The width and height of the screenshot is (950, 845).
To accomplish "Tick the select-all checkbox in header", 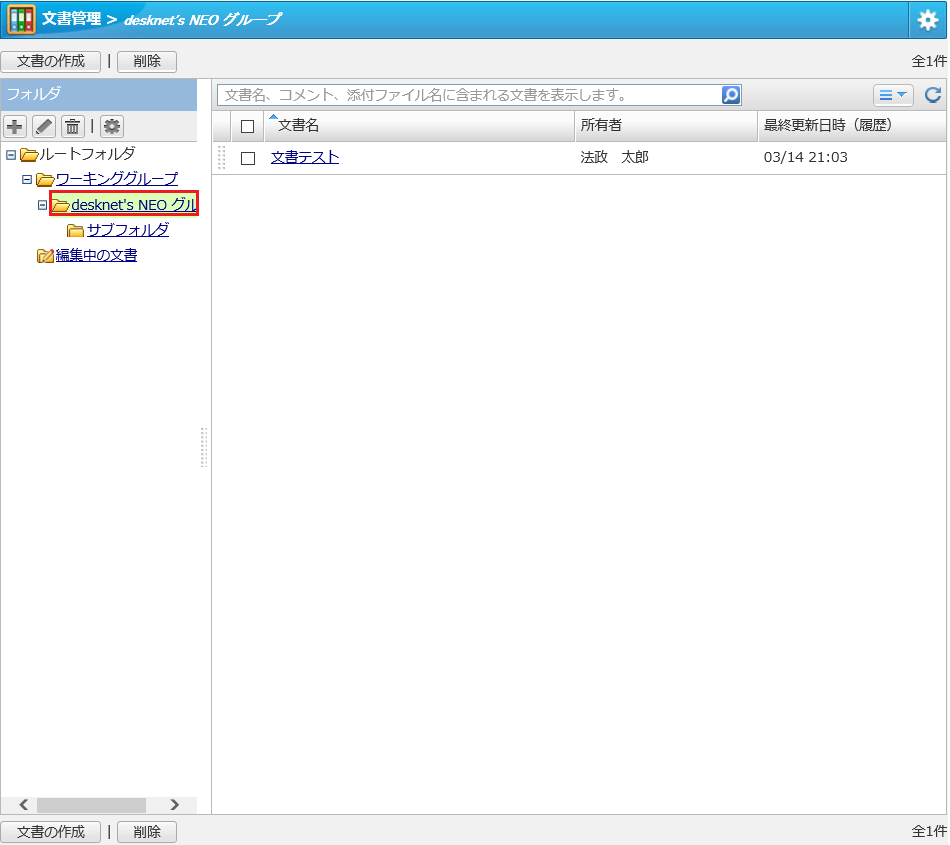I will [247, 127].
